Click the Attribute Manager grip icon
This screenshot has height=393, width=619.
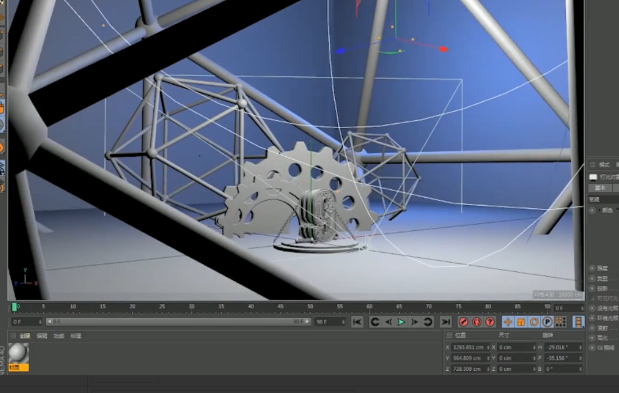(592, 165)
